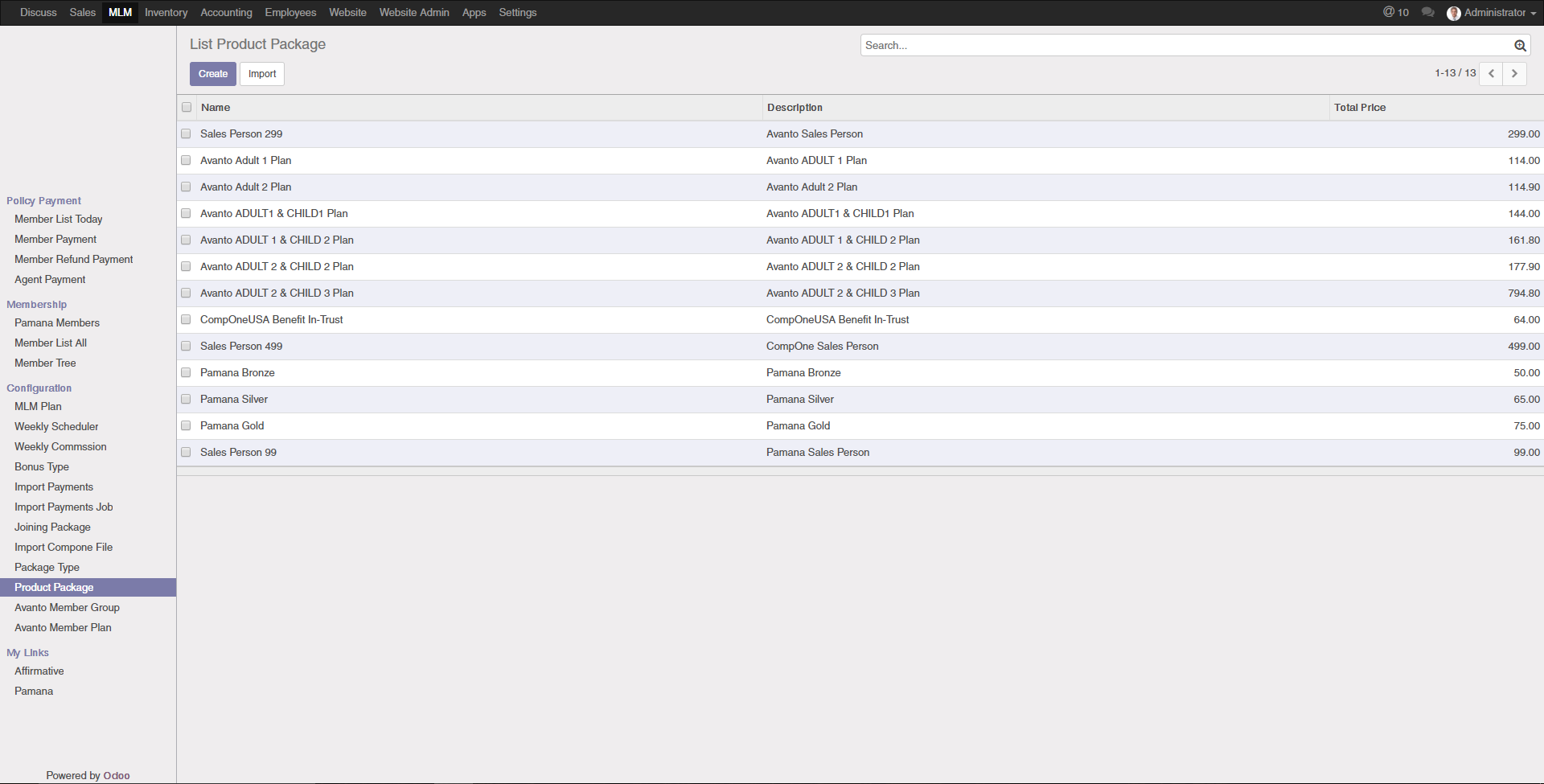Switch to the Accounting menu
The width and height of the screenshot is (1544, 784).
coord(226,13)
